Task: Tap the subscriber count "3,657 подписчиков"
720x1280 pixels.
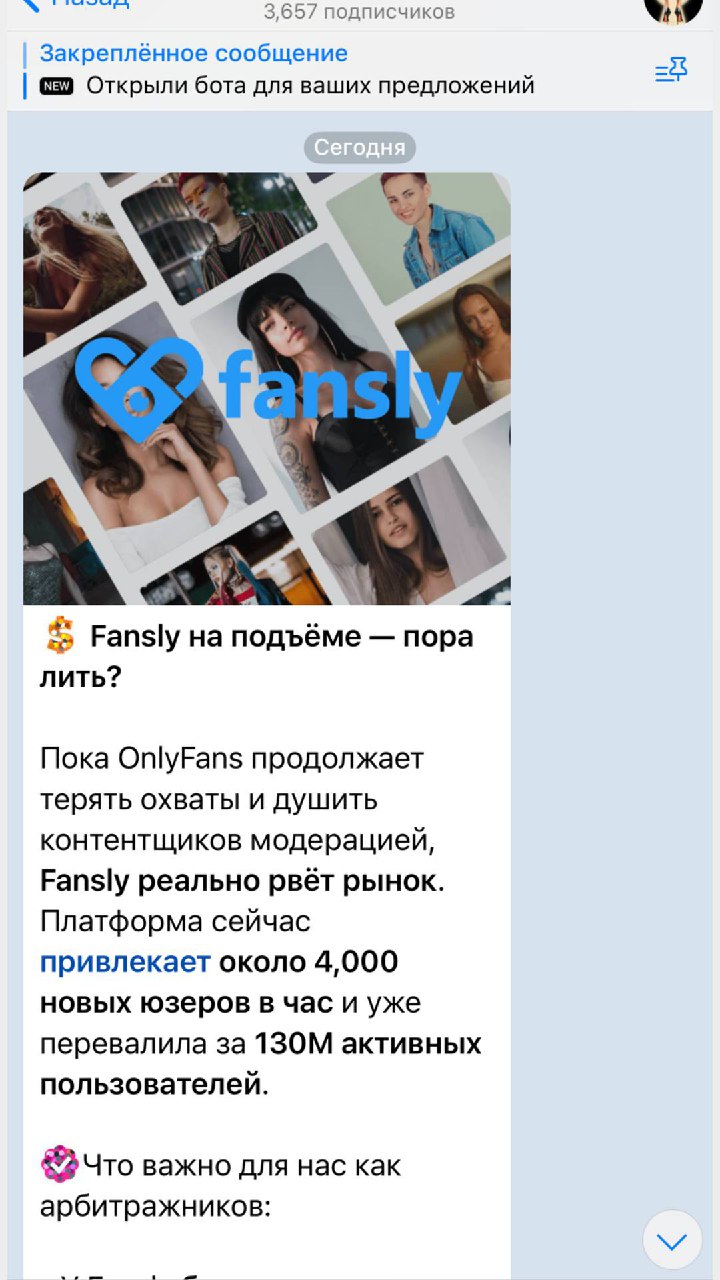Action: pyautogui.click(x=359, y=12)
